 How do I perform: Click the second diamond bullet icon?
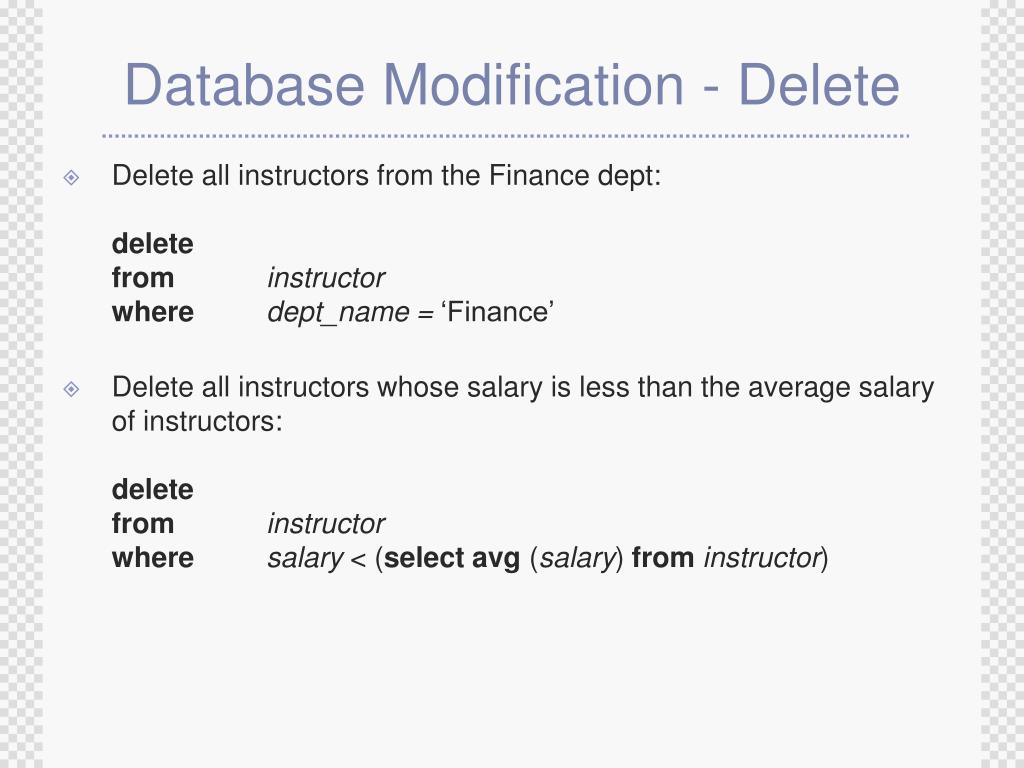(x=71, y=389)
